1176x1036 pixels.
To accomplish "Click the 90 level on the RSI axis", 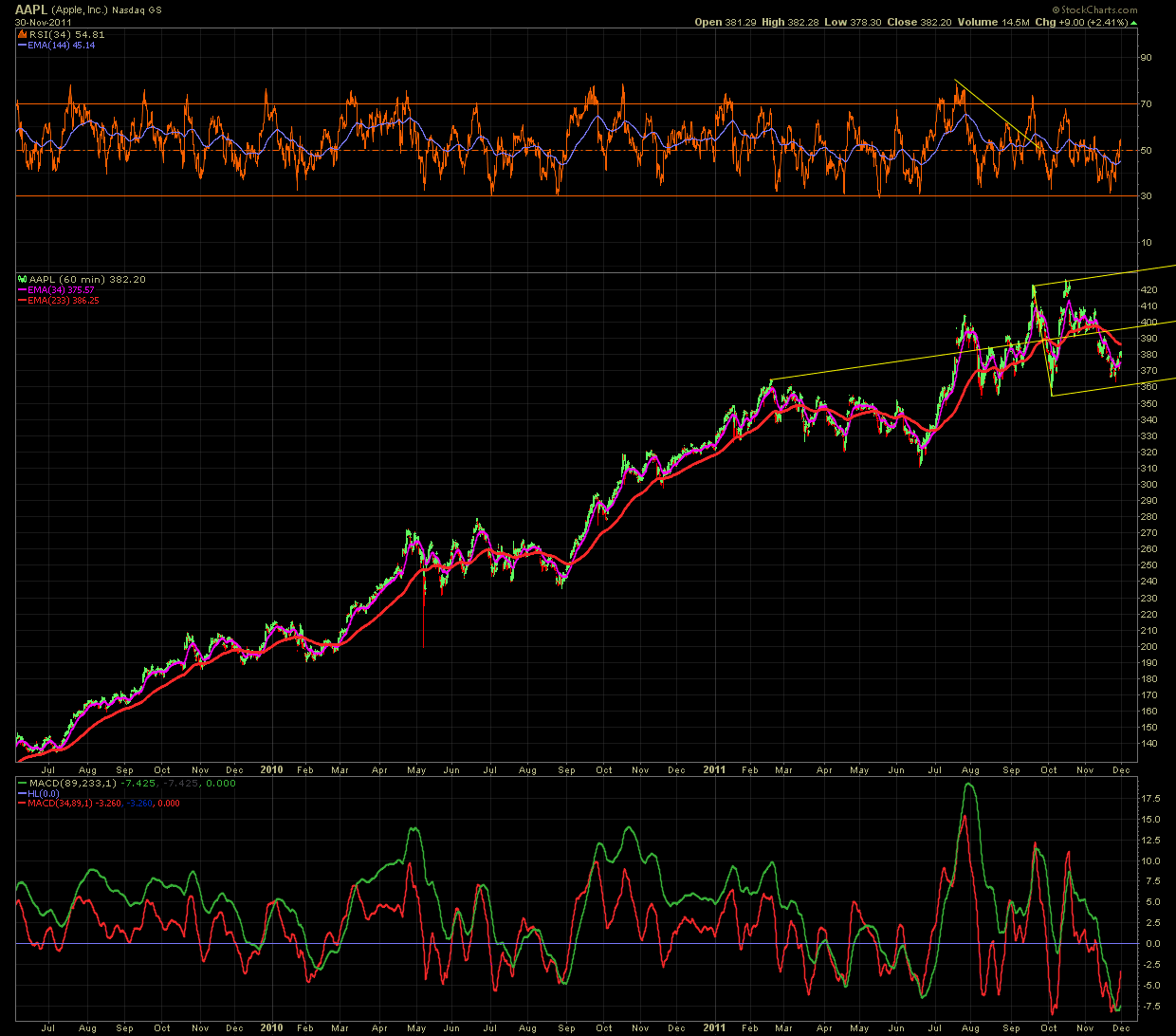I will 1147,58.
